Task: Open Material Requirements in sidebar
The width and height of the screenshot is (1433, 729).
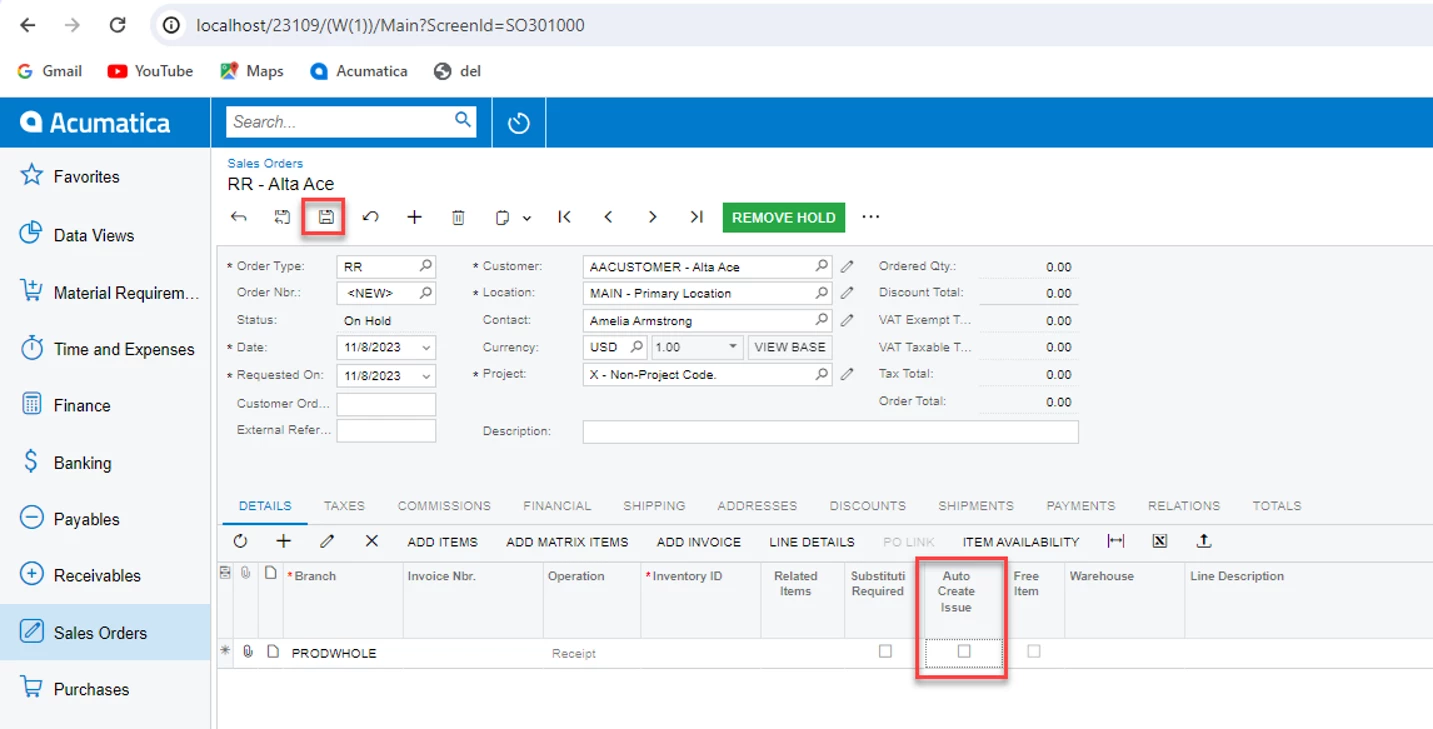Action: tap(105, 292)
